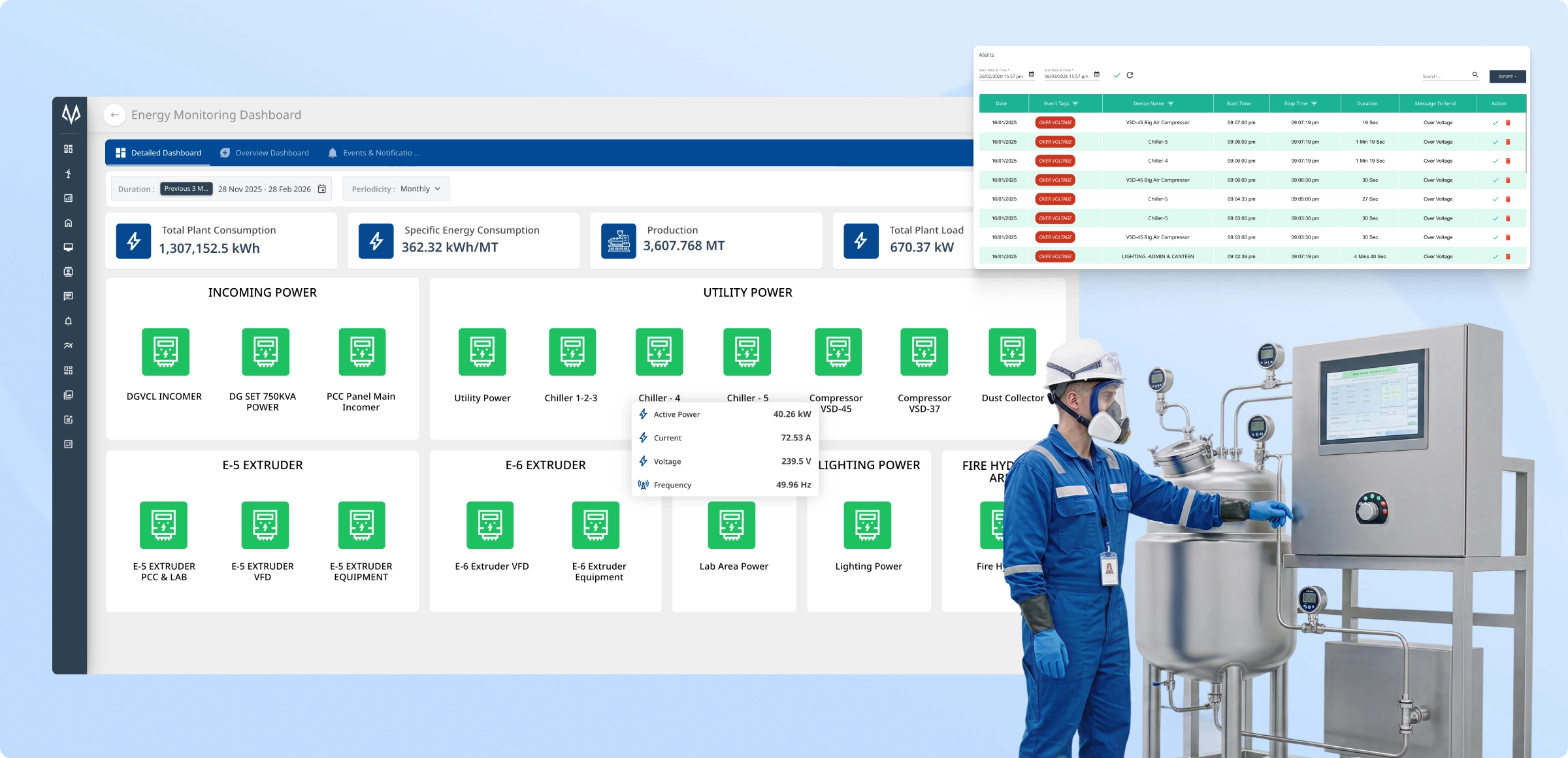The width and height of the screenshot is (1568, 758).
Task: Open the Lighting Power meter icon
Action: click(x=867, y=525)
